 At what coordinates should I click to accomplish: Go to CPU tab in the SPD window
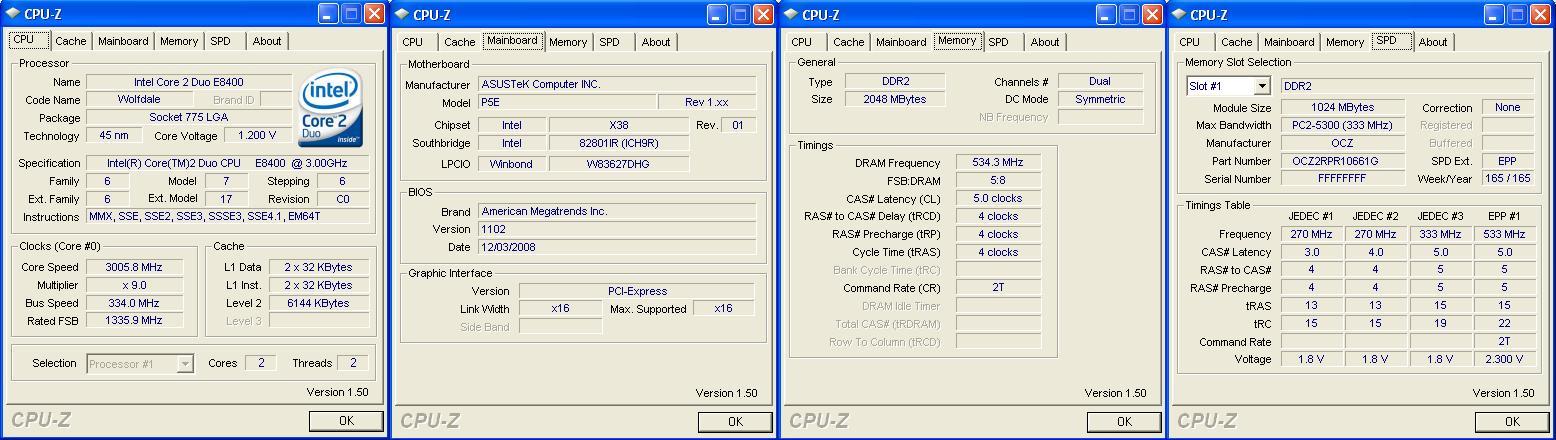(x=1190, y=42)
